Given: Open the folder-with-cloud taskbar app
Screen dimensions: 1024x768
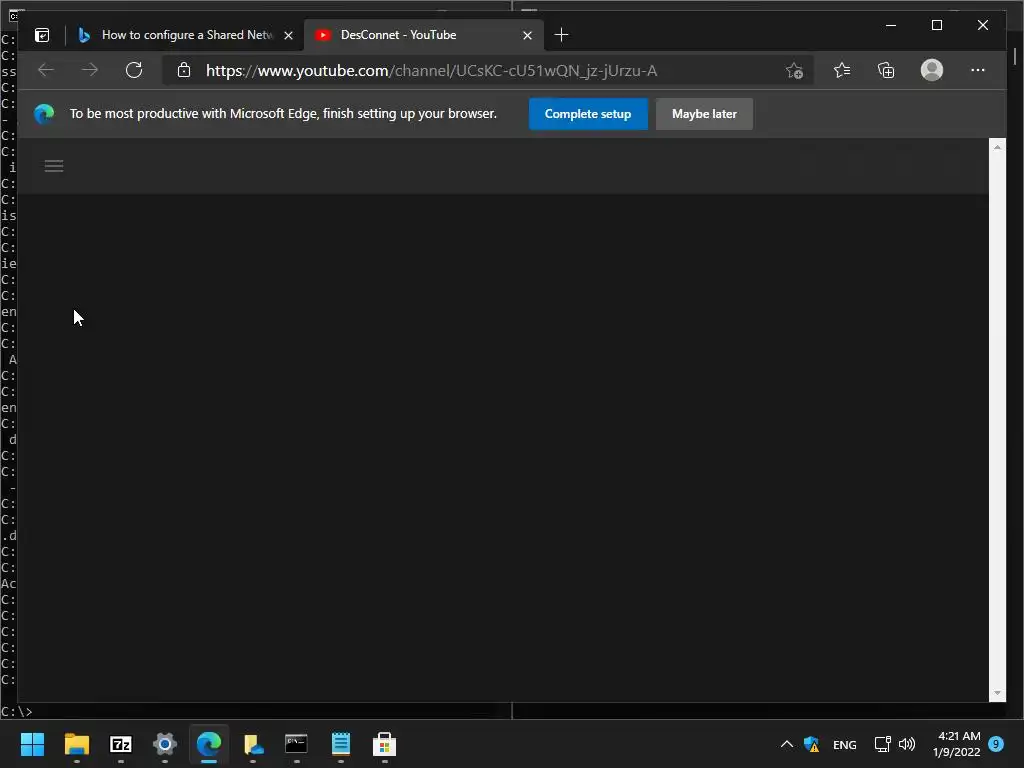Looking at the screenshot, I should tap(253, 744).
